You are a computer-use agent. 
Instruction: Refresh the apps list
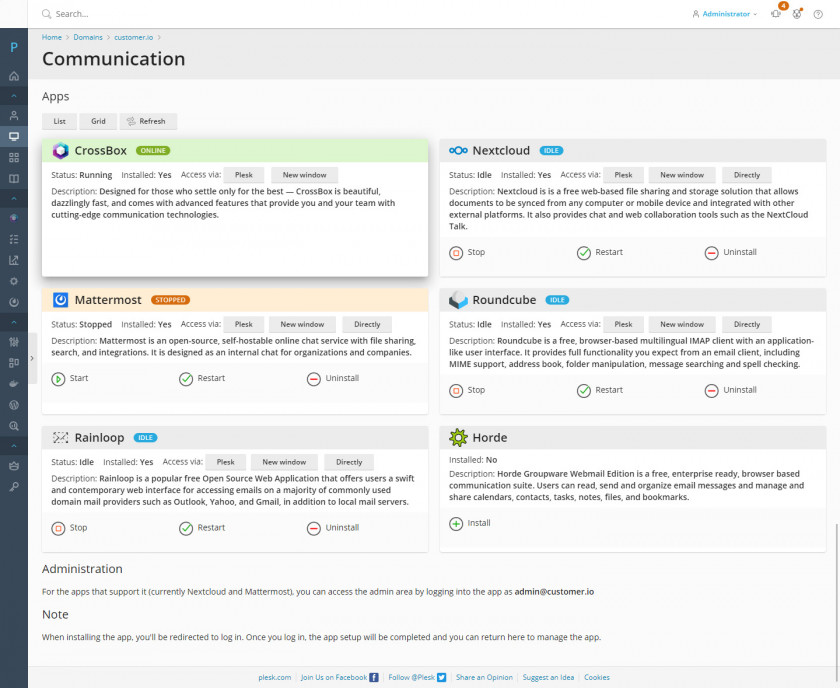pos(148,121)
